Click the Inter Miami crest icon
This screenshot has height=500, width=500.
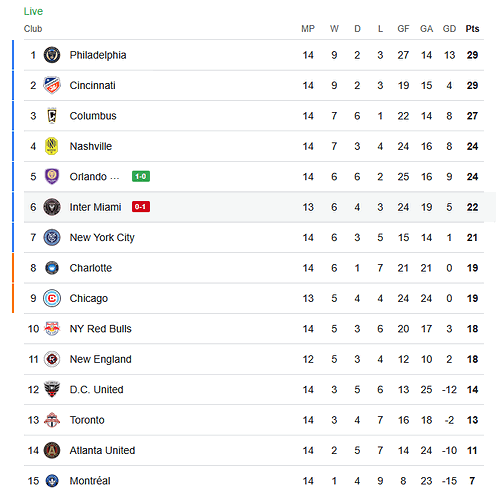coord(52,207)
